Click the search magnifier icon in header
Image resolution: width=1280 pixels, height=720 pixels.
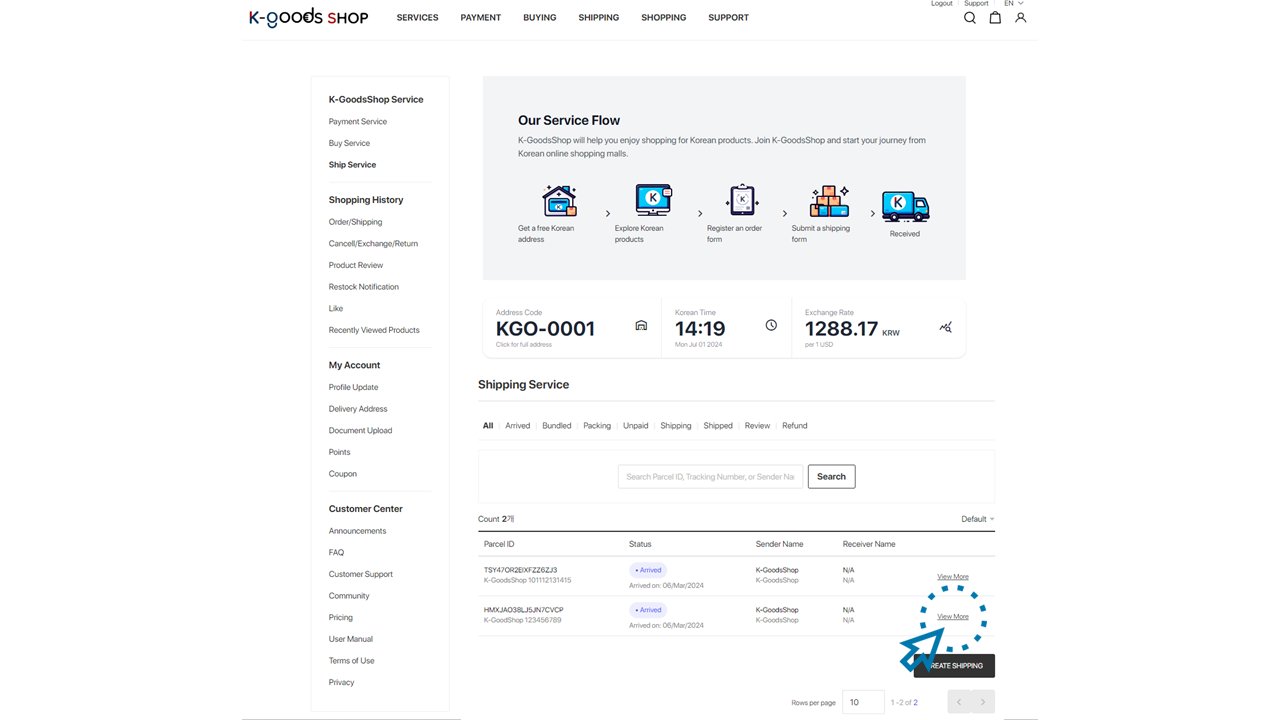click(969, 18)
